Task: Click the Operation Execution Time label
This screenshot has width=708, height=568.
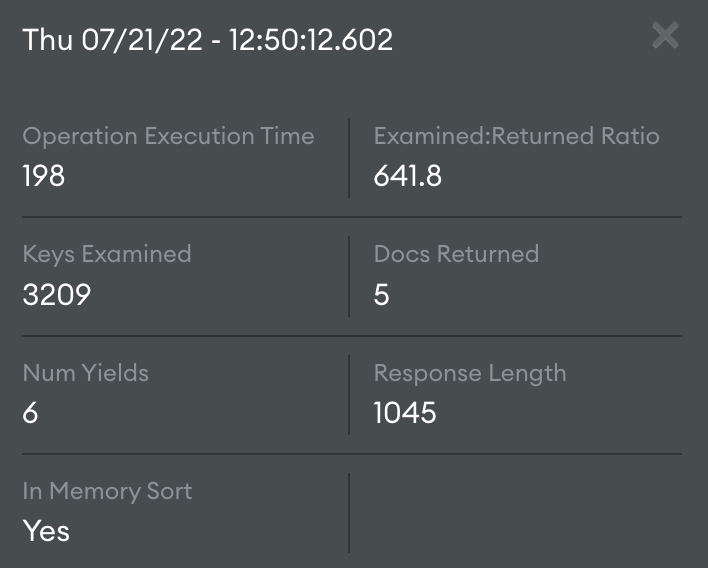Action: click(168, 136)
